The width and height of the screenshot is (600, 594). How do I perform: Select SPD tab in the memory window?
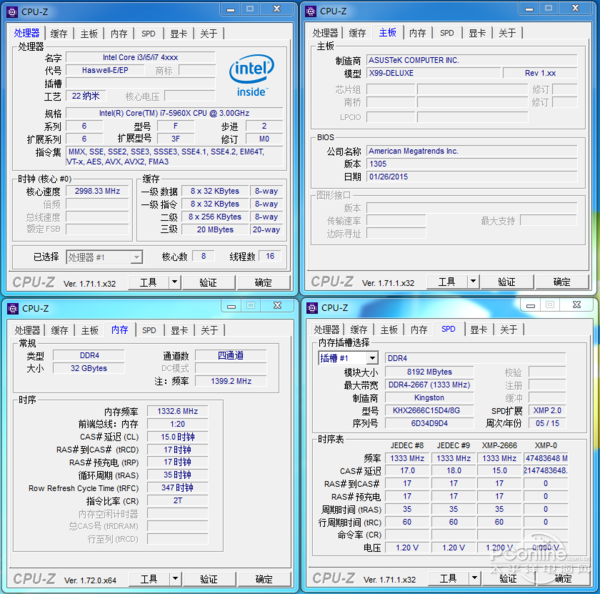[149, 330]
